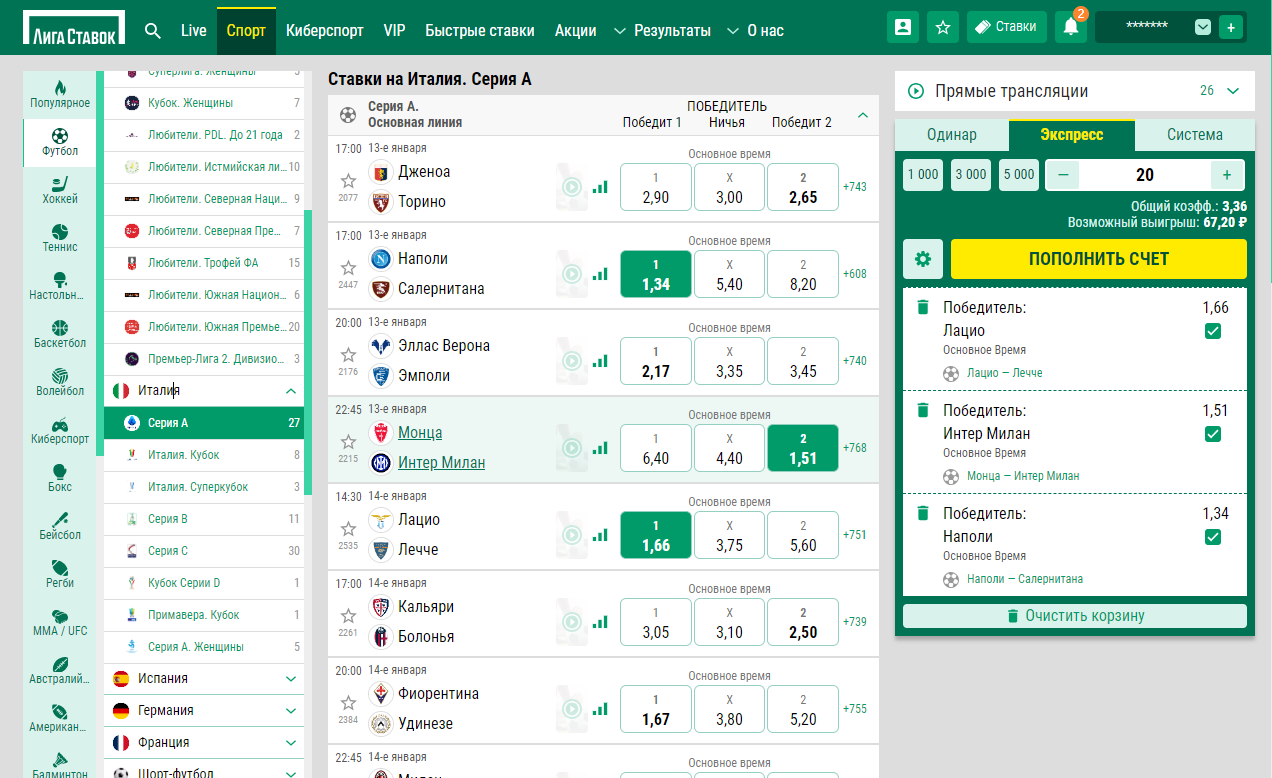Open the Live menu item
The image size is (1272, 778).
194,31
